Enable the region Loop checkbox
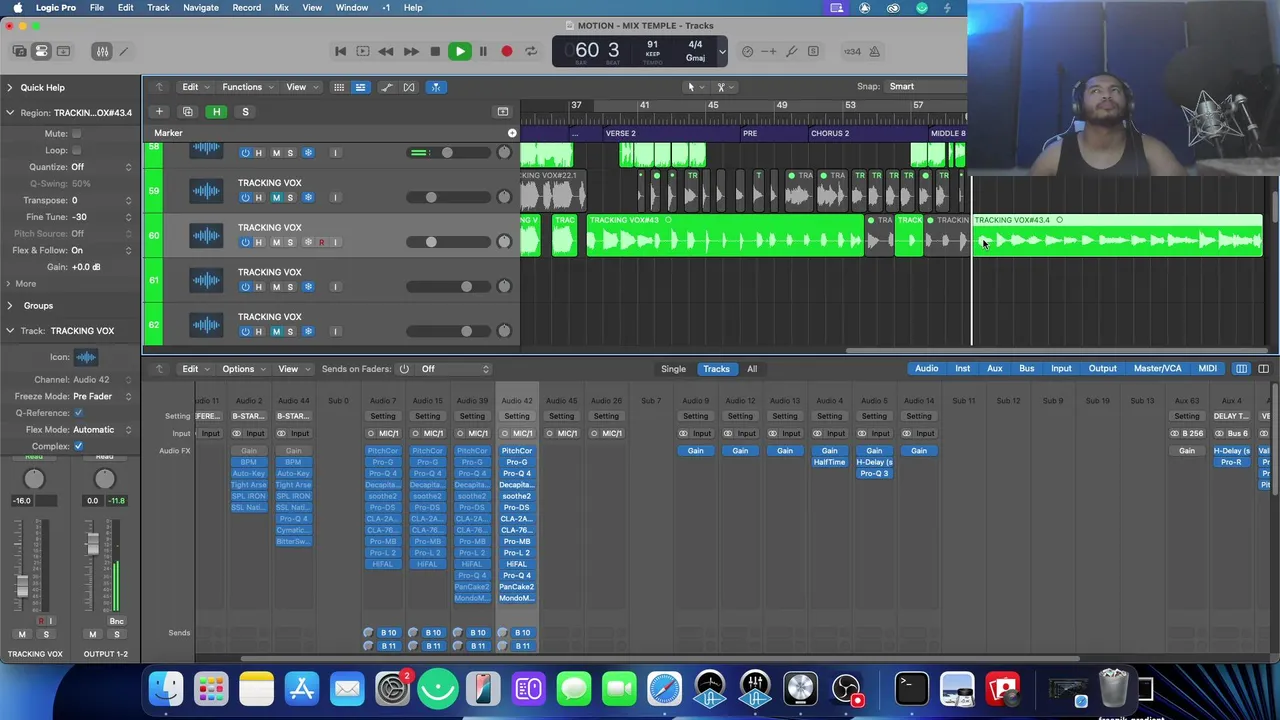This screenshot has height=720, width=1280. 76,150
